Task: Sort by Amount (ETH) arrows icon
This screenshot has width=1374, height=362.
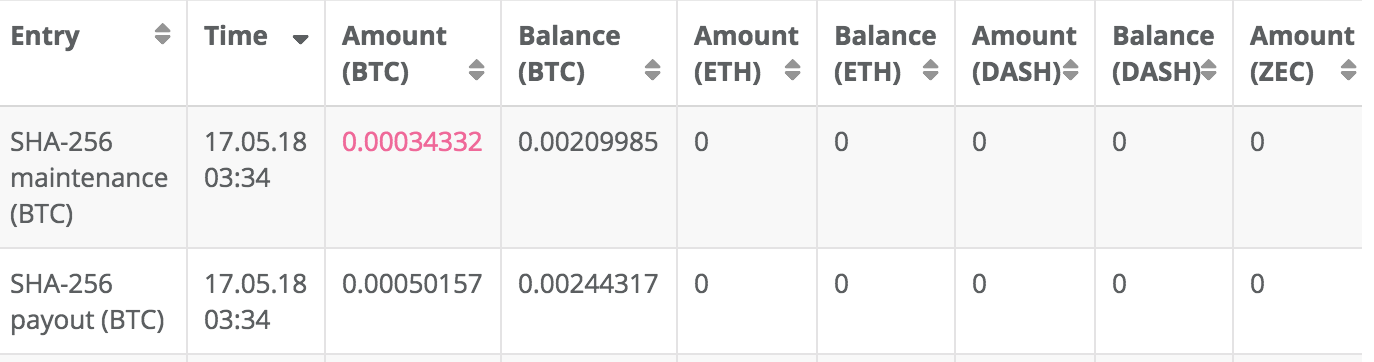Action: pyautogui.click(x=793, y=71)
